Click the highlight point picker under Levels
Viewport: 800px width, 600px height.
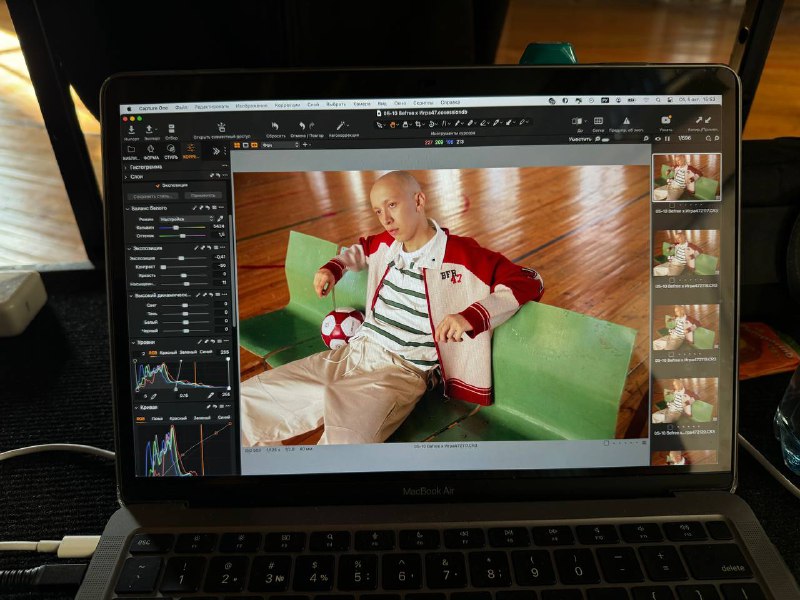211,395
